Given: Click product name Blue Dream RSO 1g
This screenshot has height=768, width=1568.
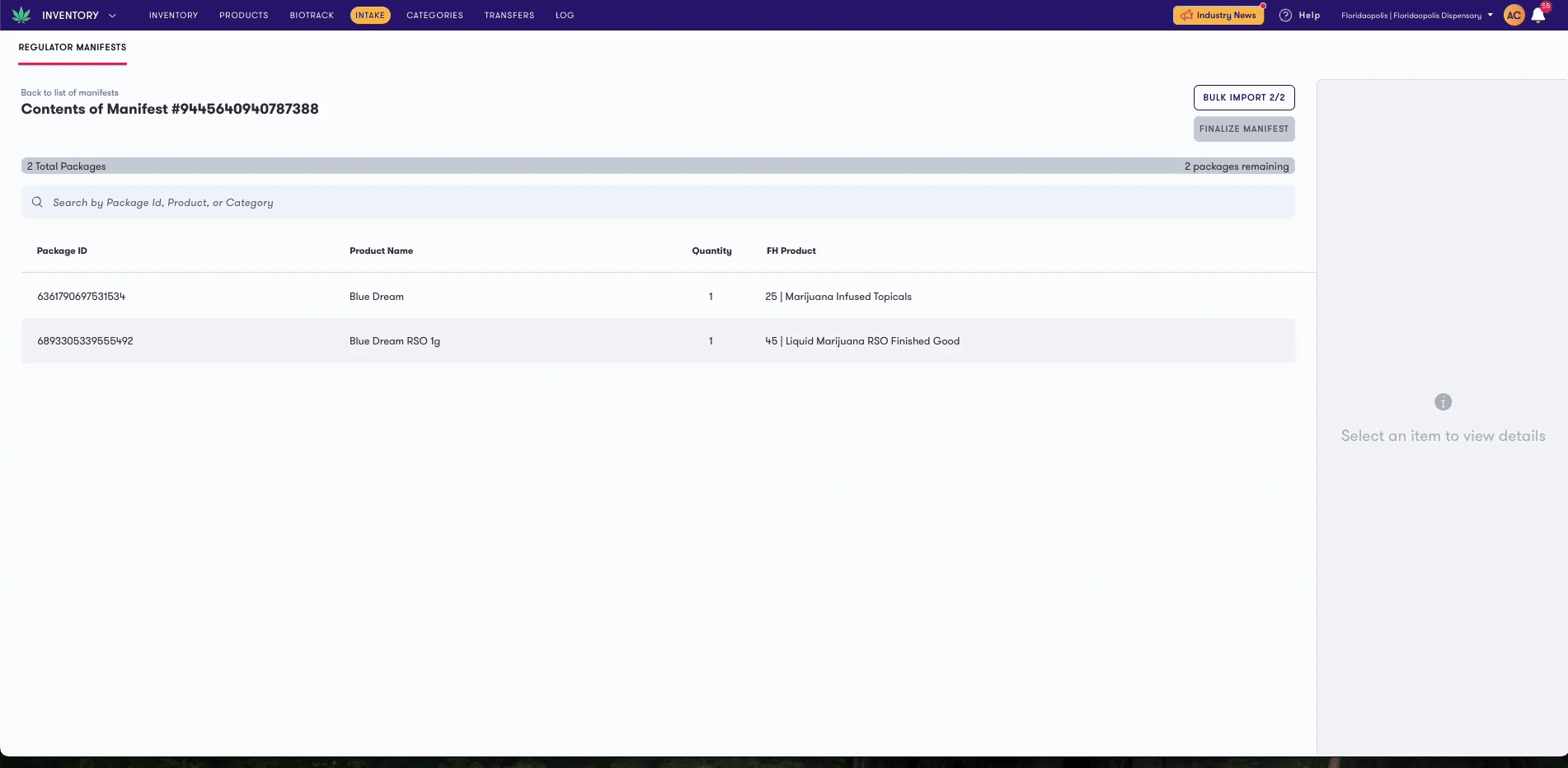Looking at the screenshot, I should (x=394, y=341).
